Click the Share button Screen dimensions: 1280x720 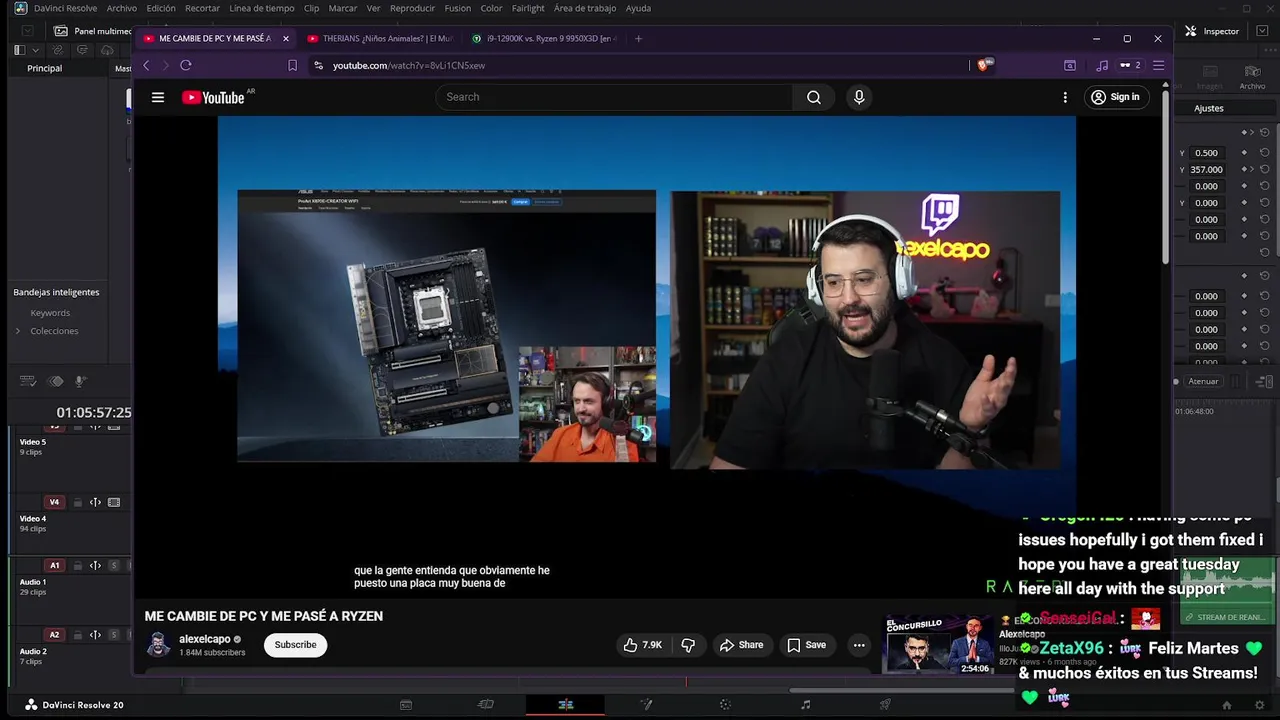(742, 645)
